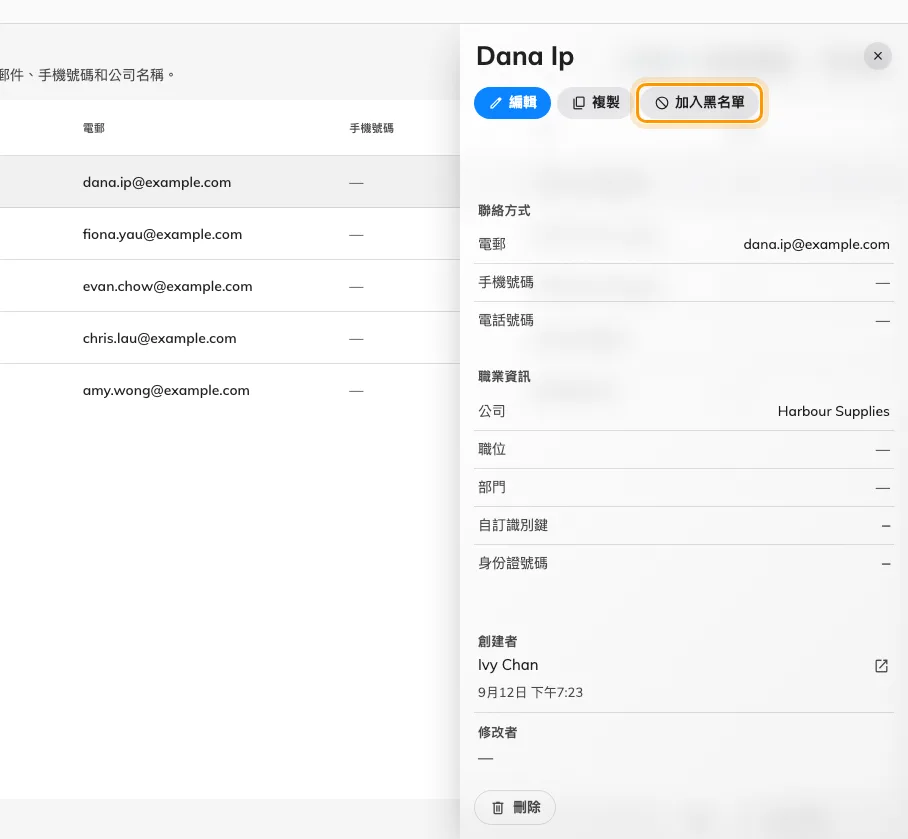The width and height of the screenshot is (908, 839).
Task: Select the chris.lau@example.com row
Action: tap(230, 338)
